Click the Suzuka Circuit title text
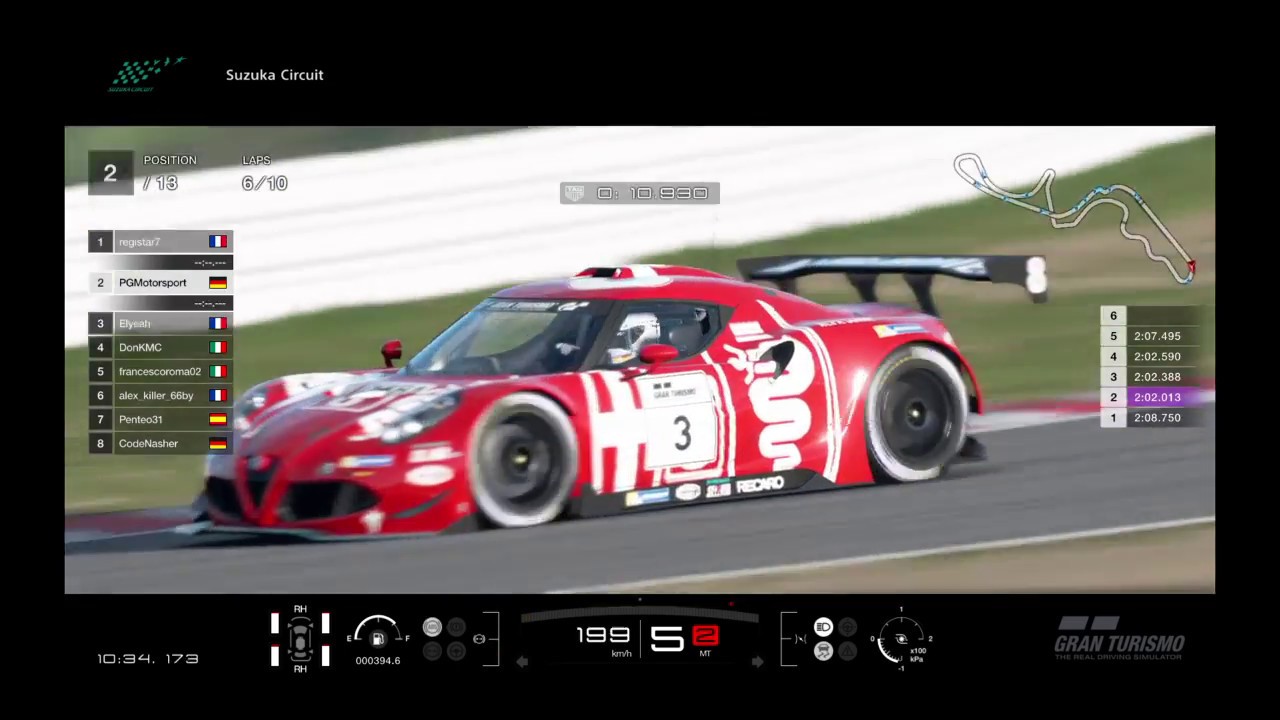Screen dimensions: 1280x720 (274, 75)
